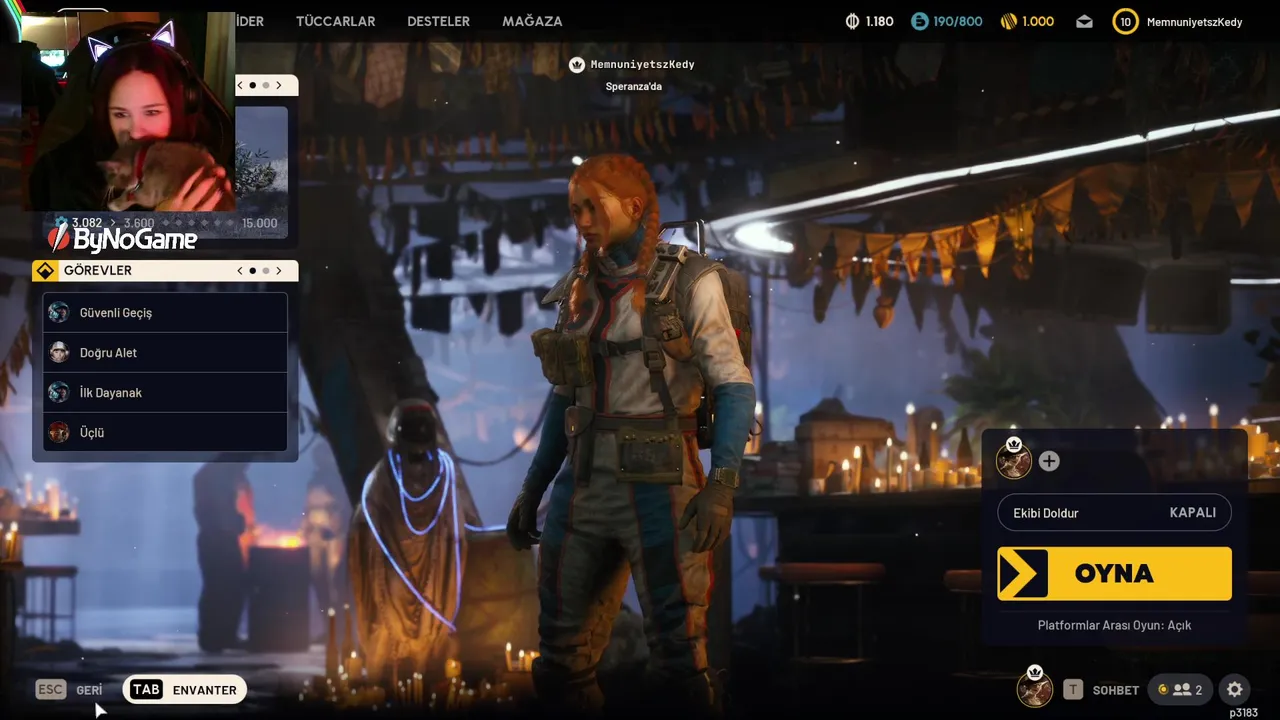
Task: Open the Güvenli Geçiş quest
Action: click(x=166, y=312)
